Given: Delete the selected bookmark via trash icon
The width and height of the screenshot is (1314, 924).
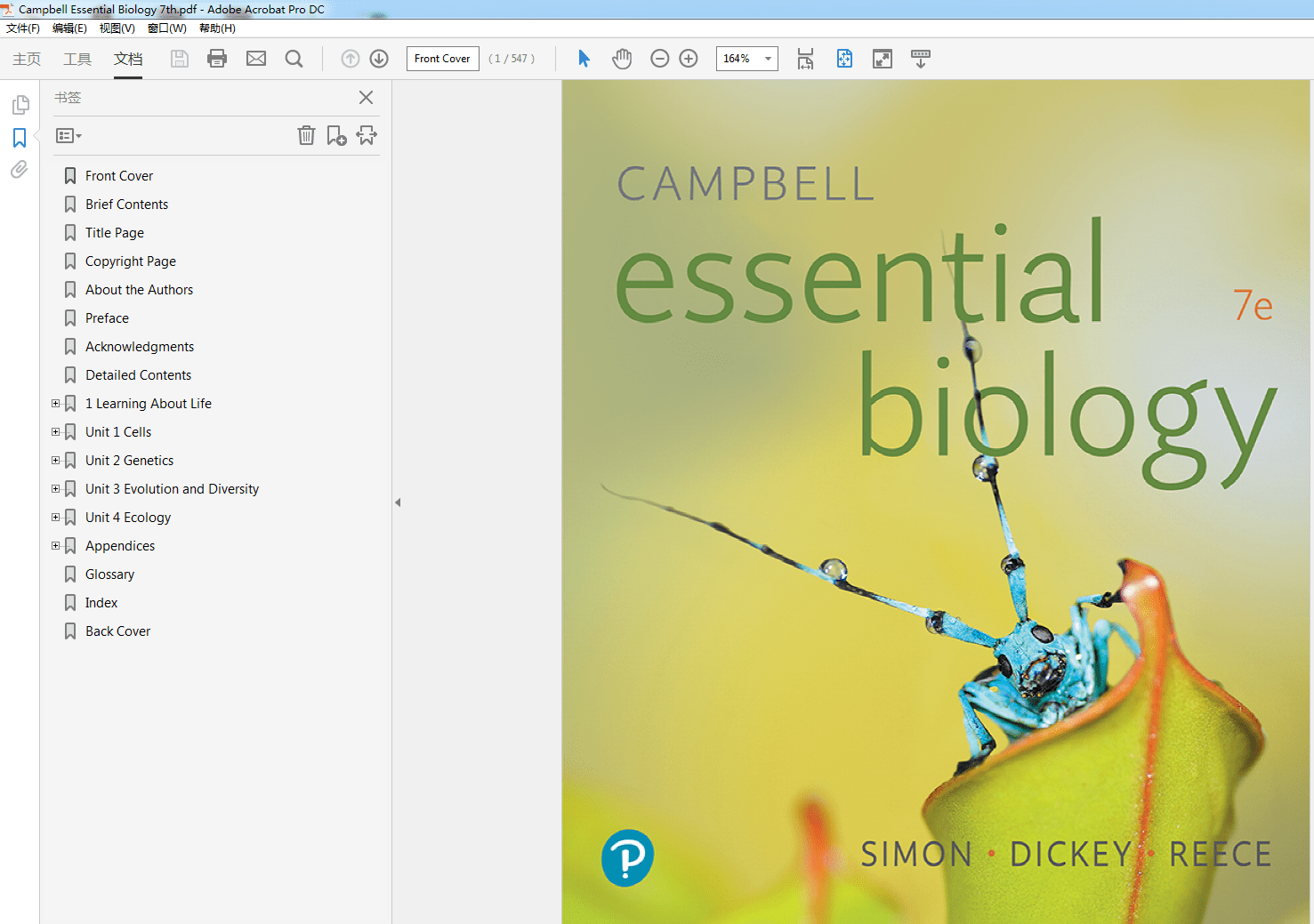Looking at the screenshot, I should (306, 135).
